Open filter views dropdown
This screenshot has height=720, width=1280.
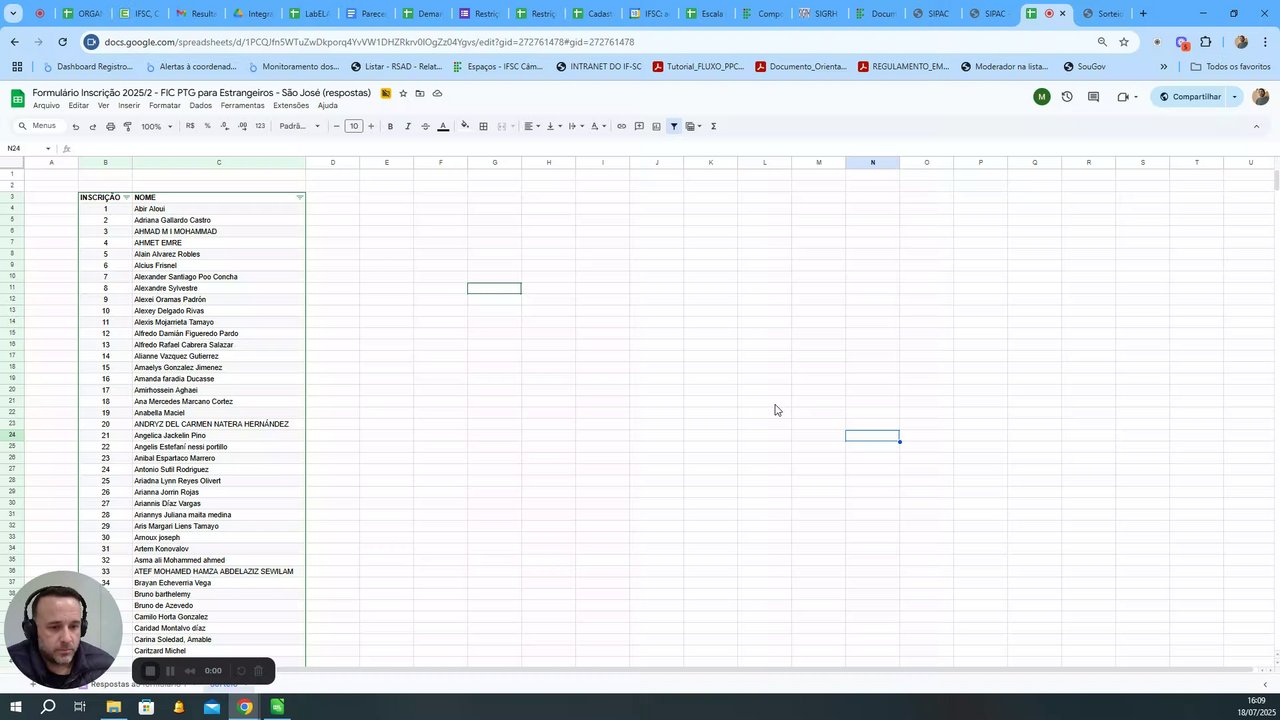coord(693,126)
